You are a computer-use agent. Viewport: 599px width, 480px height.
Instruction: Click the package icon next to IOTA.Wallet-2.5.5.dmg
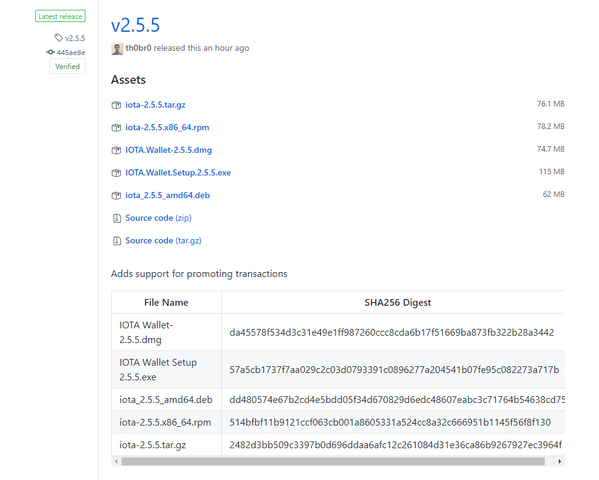point(116,150)
